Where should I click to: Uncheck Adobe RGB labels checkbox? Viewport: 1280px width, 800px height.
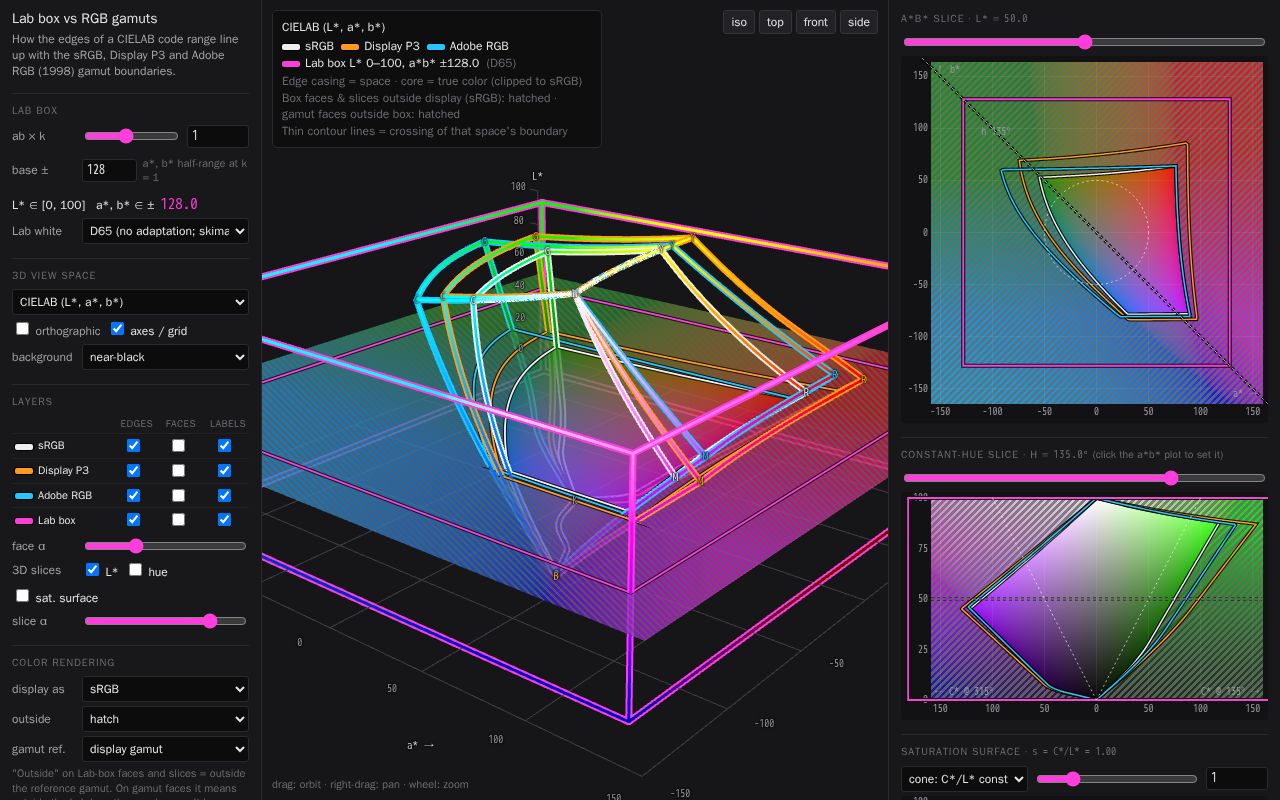224,495
